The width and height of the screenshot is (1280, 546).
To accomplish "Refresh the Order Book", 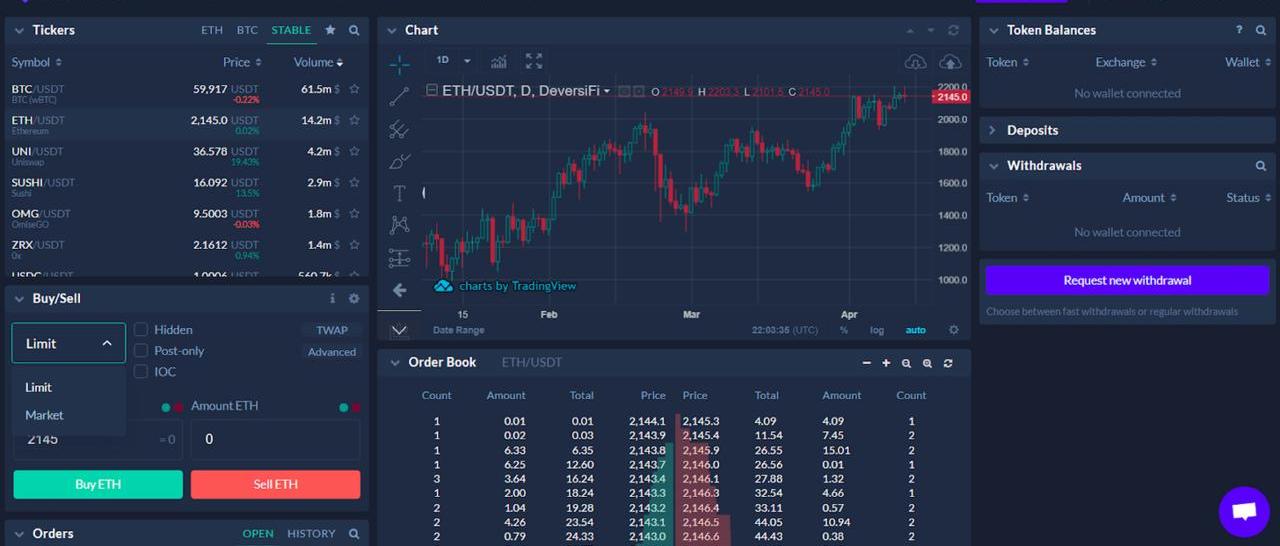I will click(x=948, y=363).
